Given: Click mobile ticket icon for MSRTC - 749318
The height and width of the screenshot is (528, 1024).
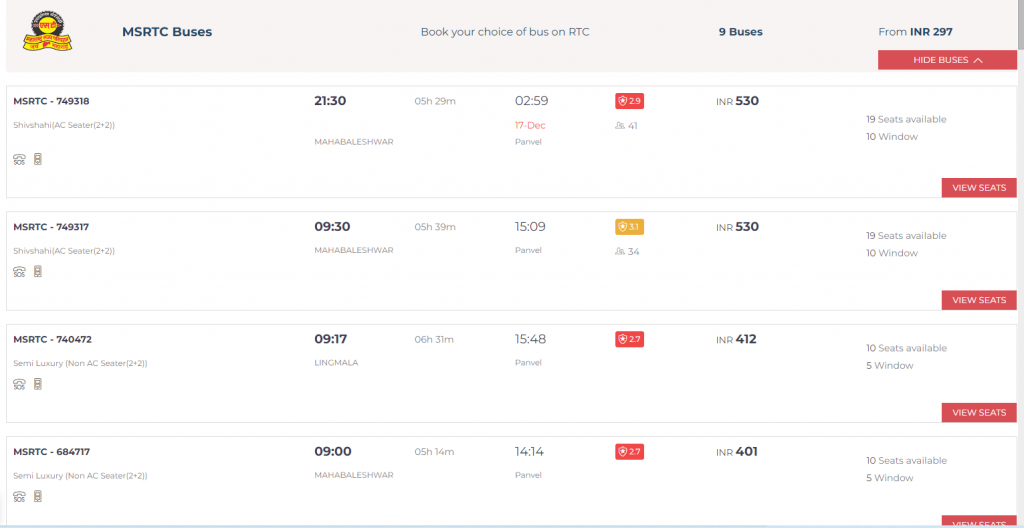Looking at the screenshot, I should click(38, 159).
